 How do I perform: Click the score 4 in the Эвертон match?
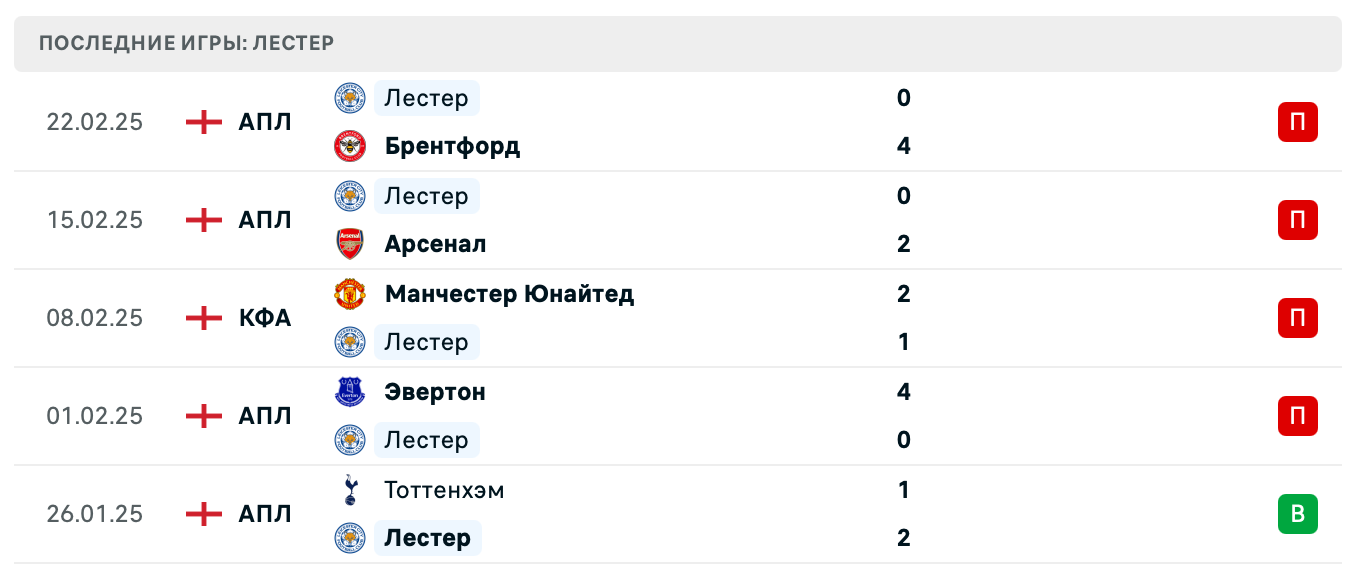tap(904, 392)
